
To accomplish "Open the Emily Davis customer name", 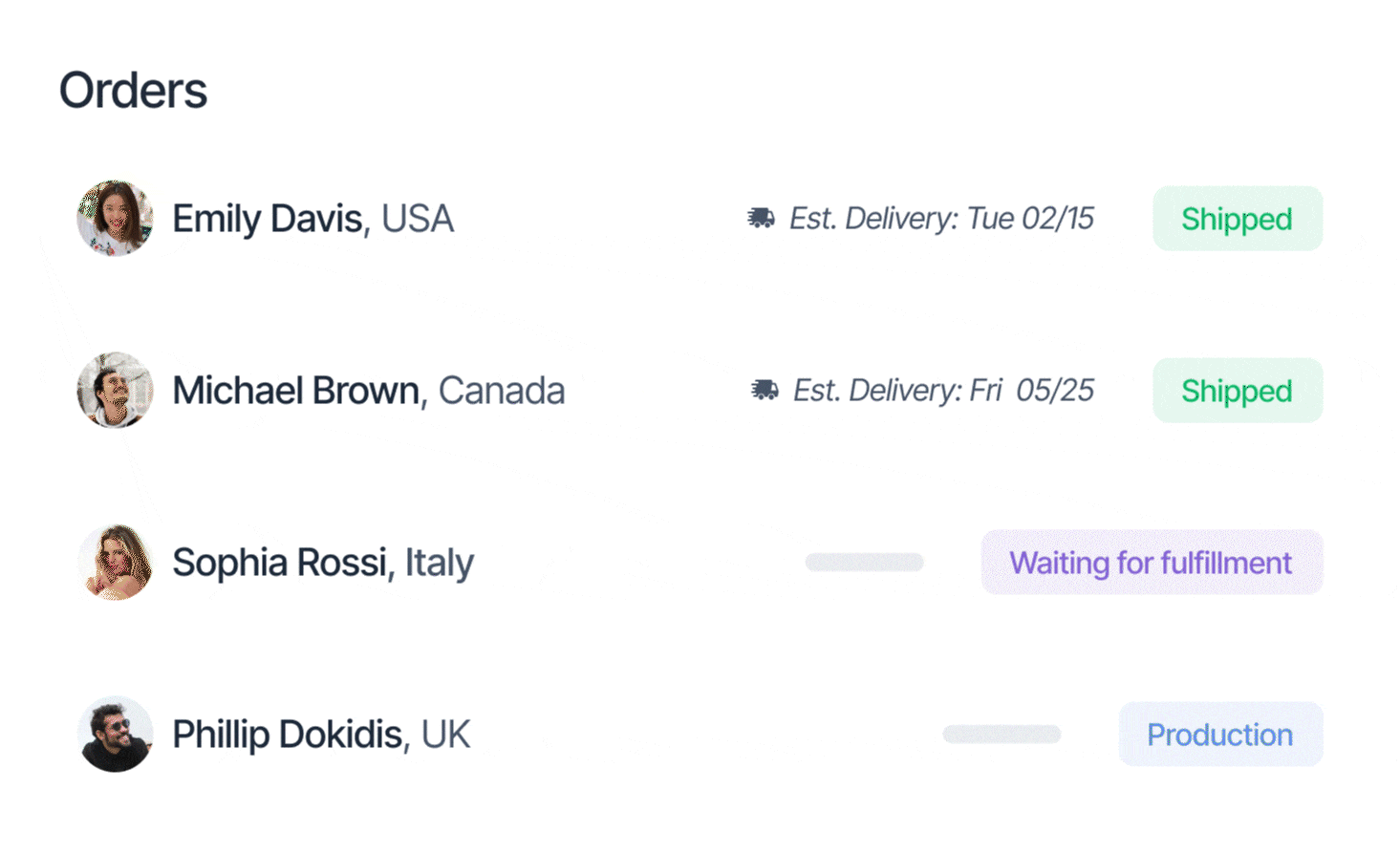I will point(268,219).
